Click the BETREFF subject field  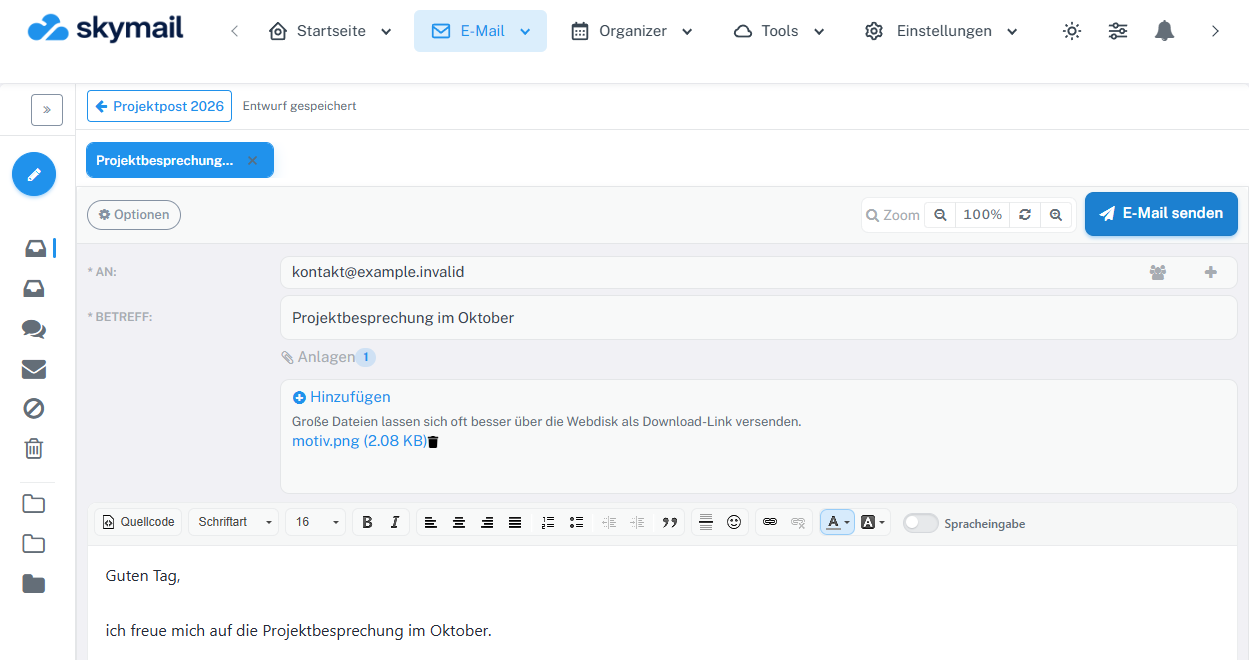(759, 318)
